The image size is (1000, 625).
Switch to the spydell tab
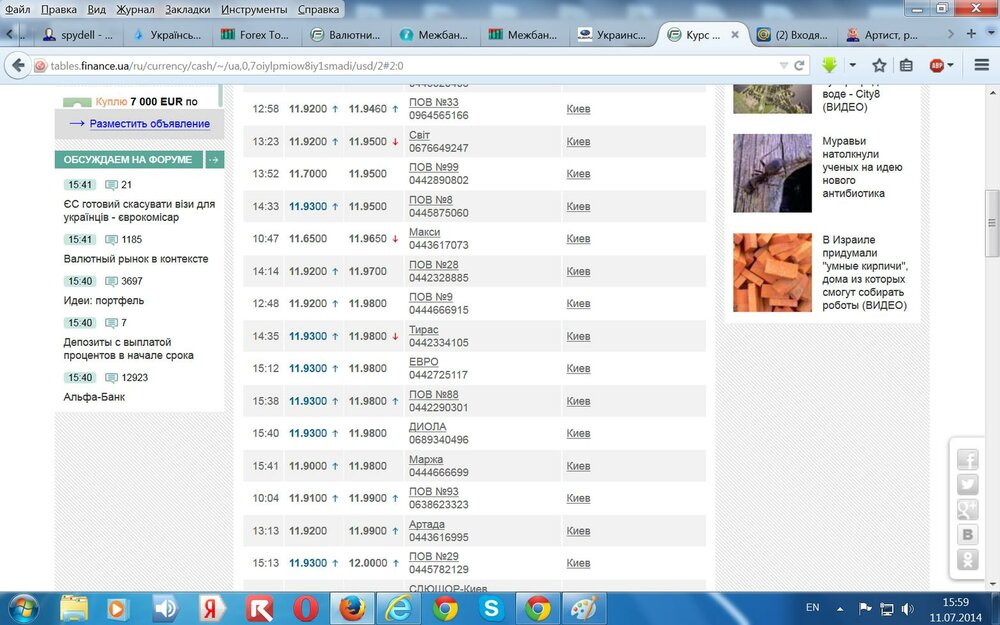click(x=78, y=34)
